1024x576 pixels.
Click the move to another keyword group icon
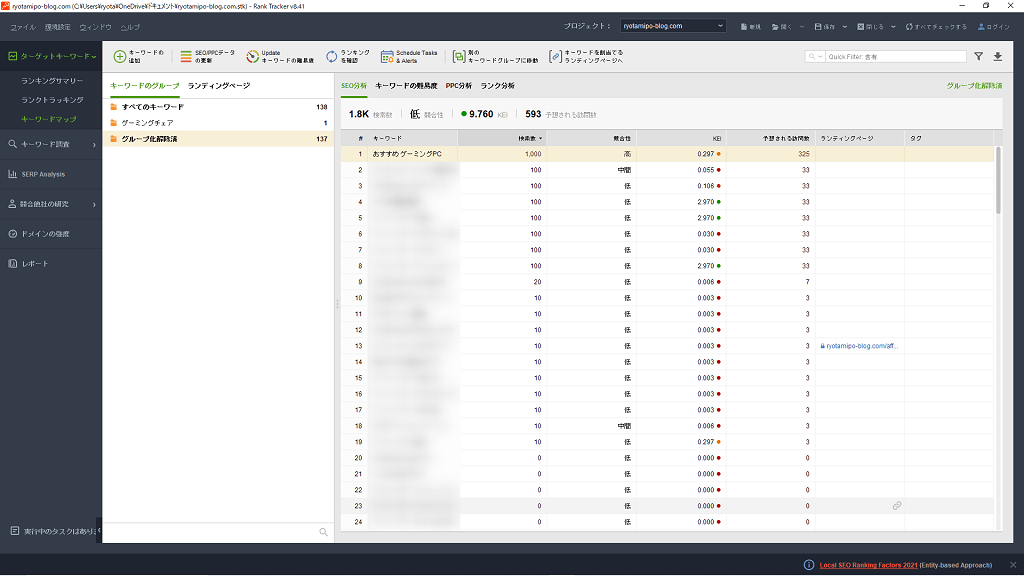(458, 57)
